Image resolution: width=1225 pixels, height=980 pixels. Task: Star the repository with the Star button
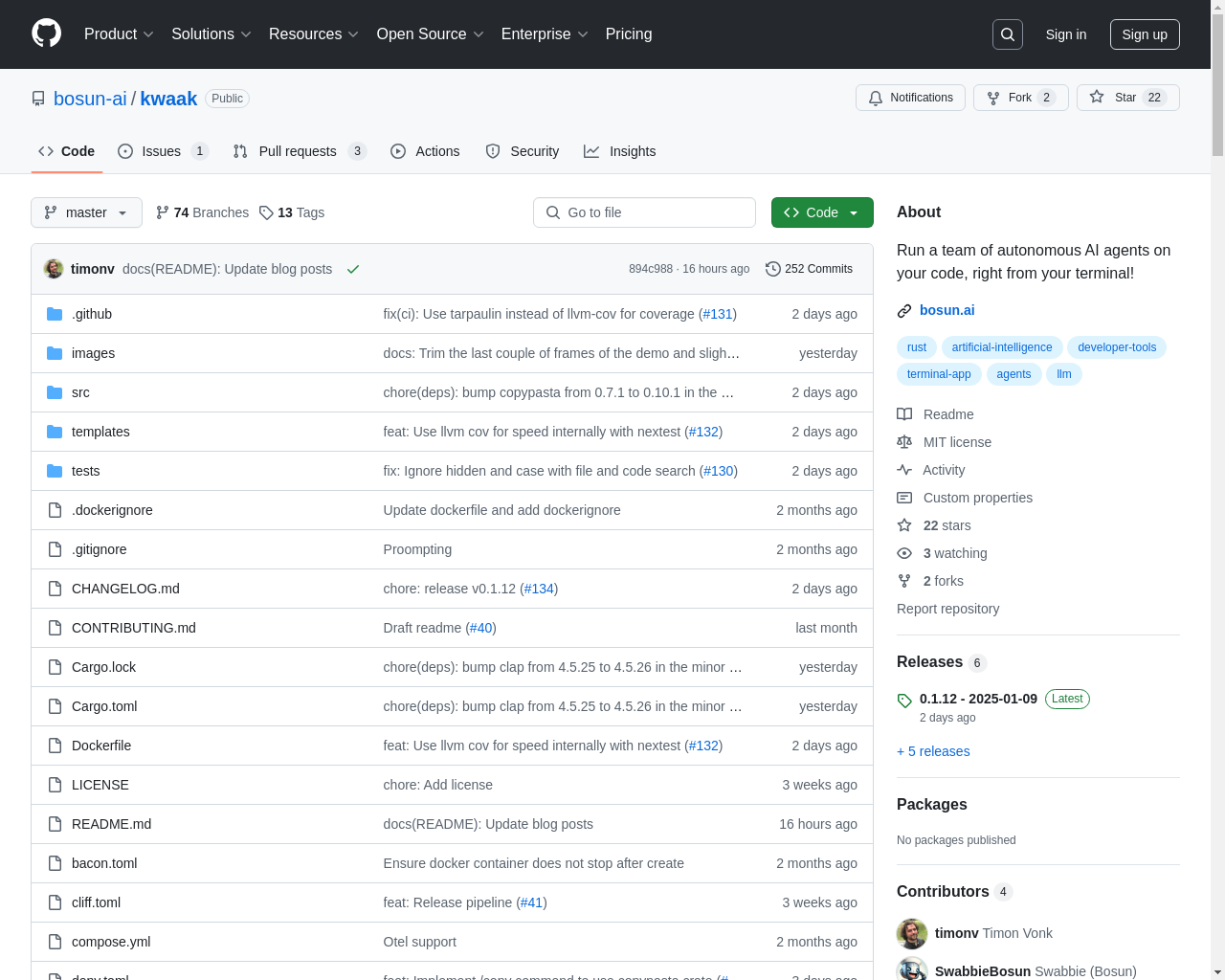point(1127,98)
